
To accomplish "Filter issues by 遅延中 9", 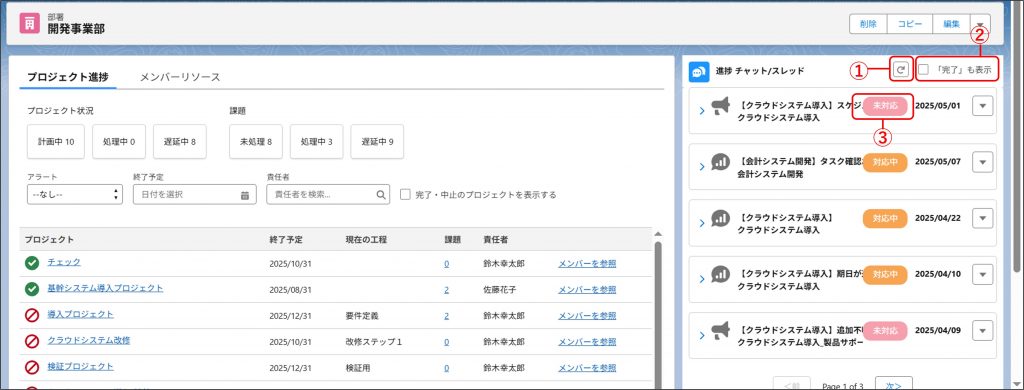I will coord(377,141).
